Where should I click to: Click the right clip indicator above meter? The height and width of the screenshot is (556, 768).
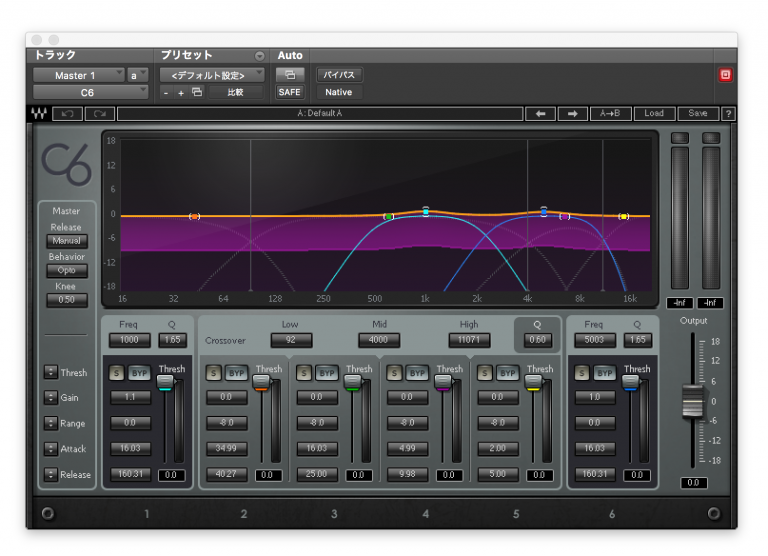tap(711, 138)
